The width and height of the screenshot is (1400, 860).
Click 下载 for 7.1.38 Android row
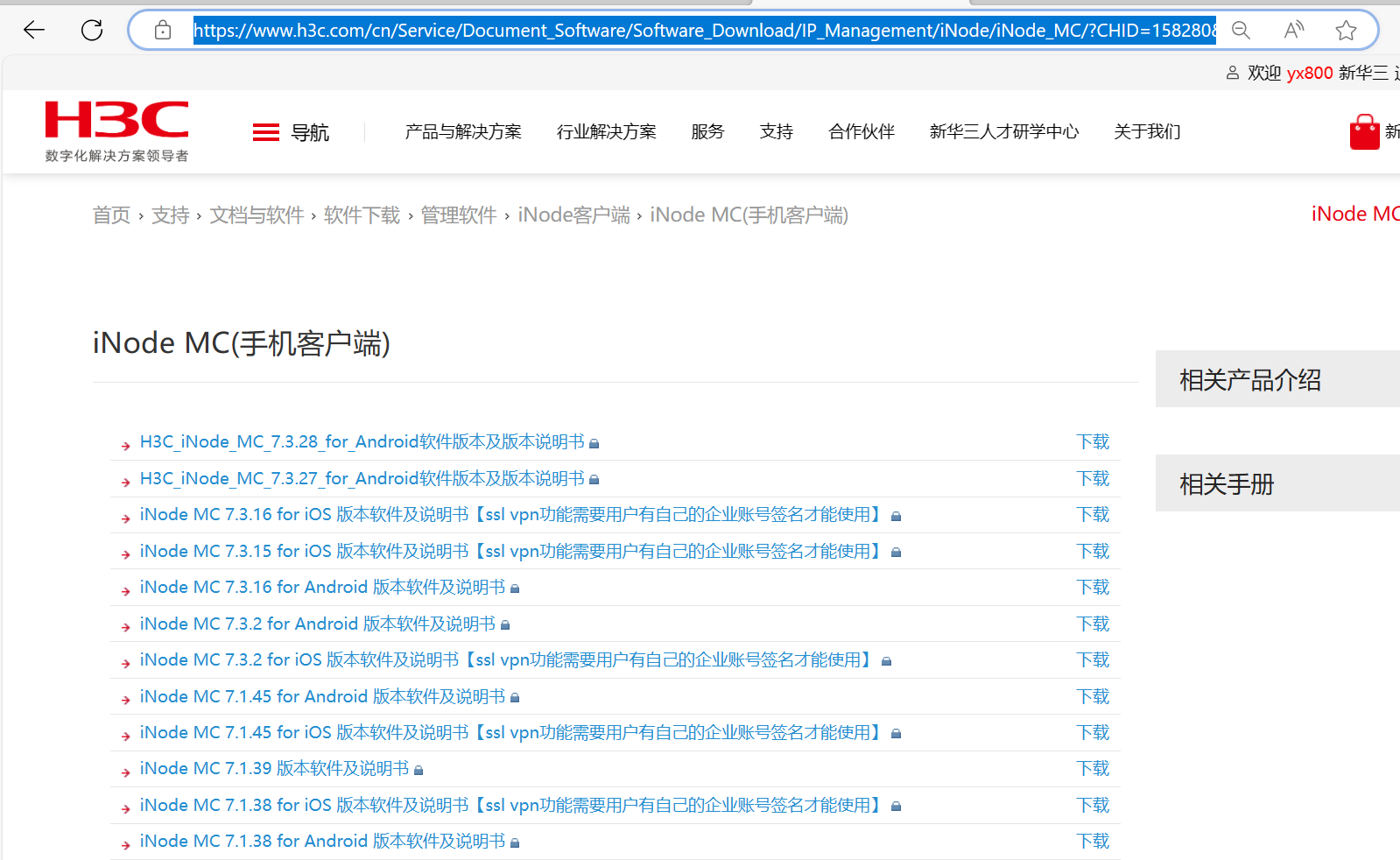pyautogui.click(x=1093, y=842)
